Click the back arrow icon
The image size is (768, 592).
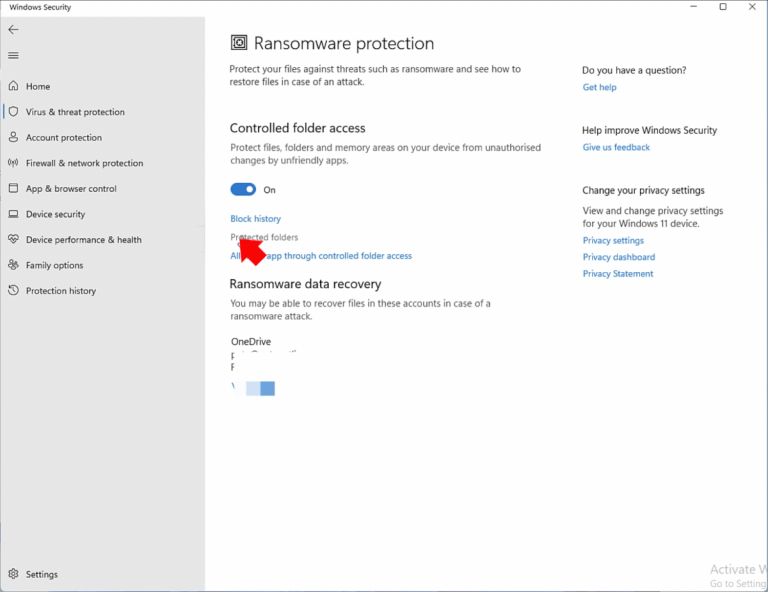(13, 29)
